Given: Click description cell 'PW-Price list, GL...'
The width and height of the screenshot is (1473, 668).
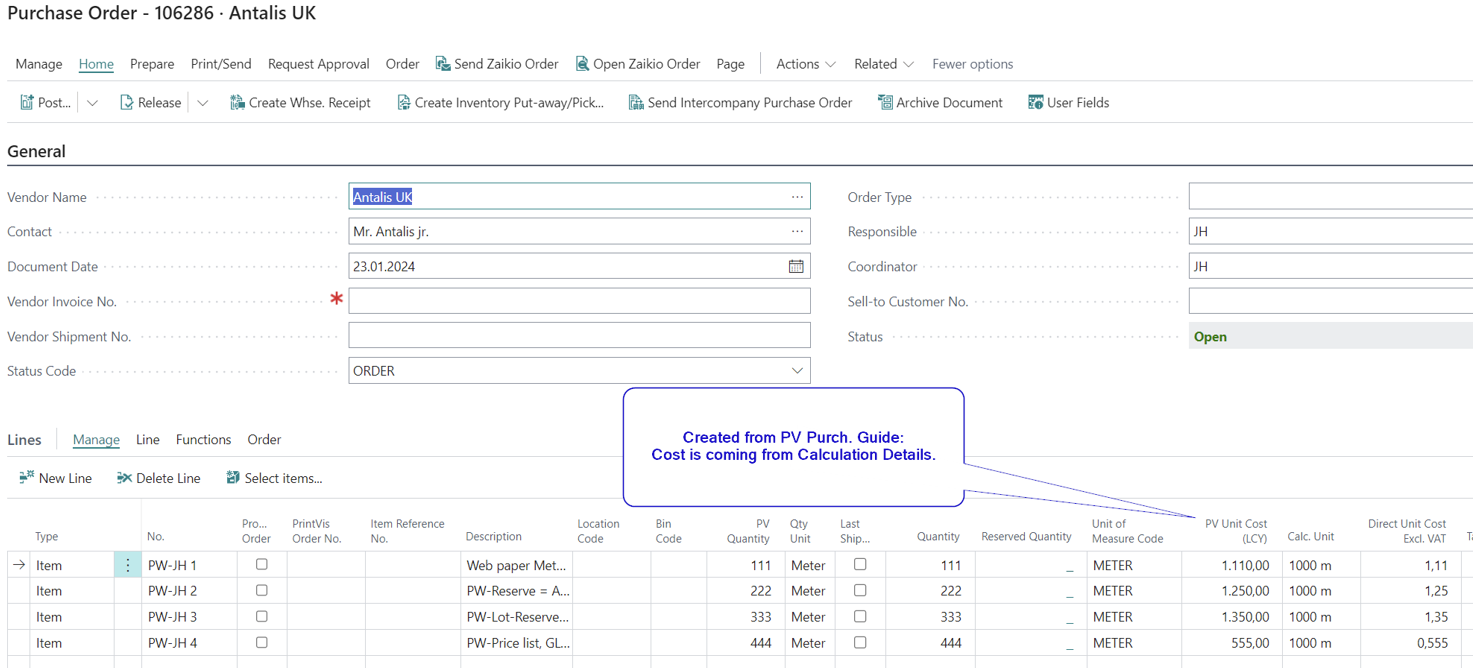Looking at the screenshot, I should [516, 643].
